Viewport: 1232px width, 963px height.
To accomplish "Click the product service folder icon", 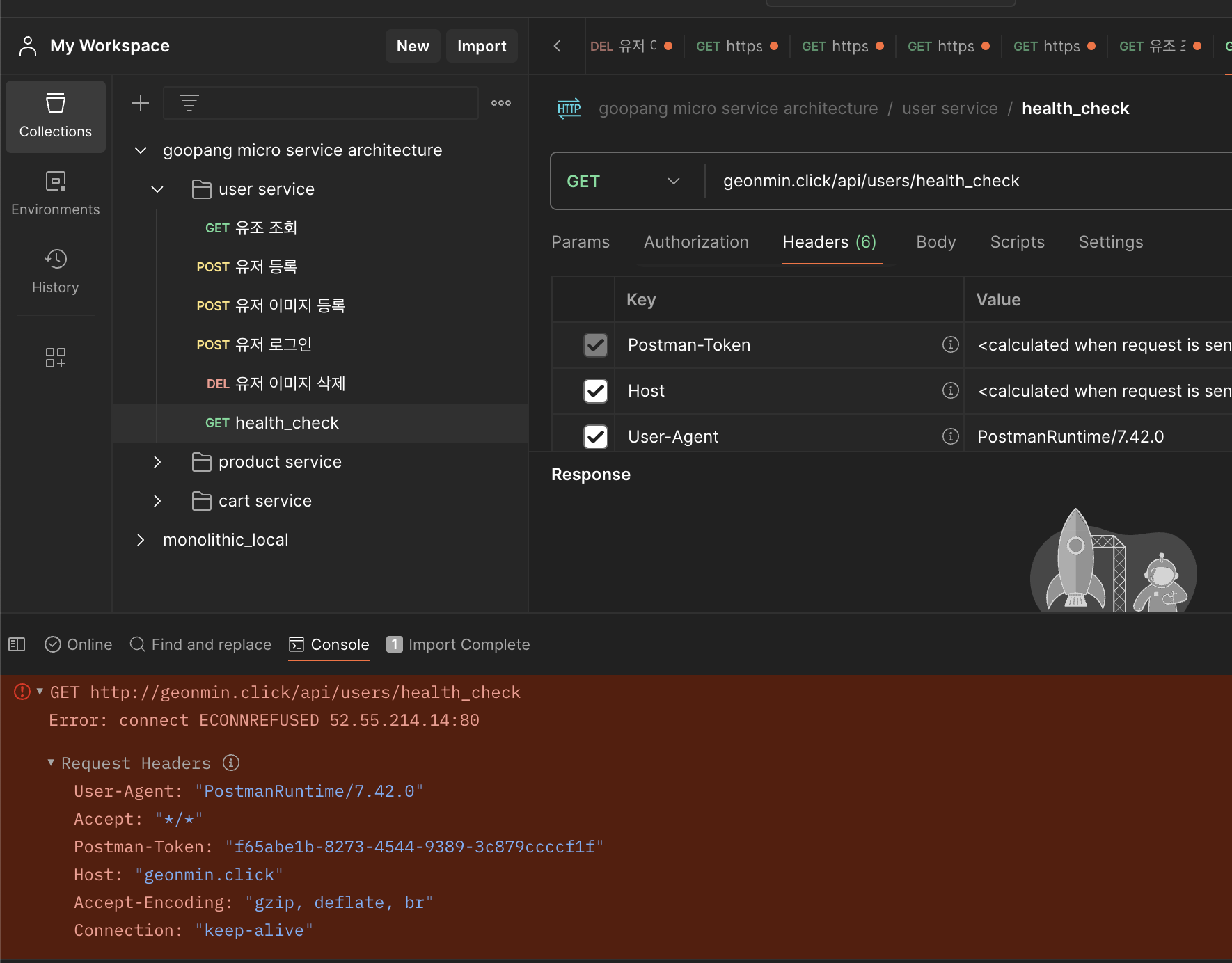I will 202,462.
